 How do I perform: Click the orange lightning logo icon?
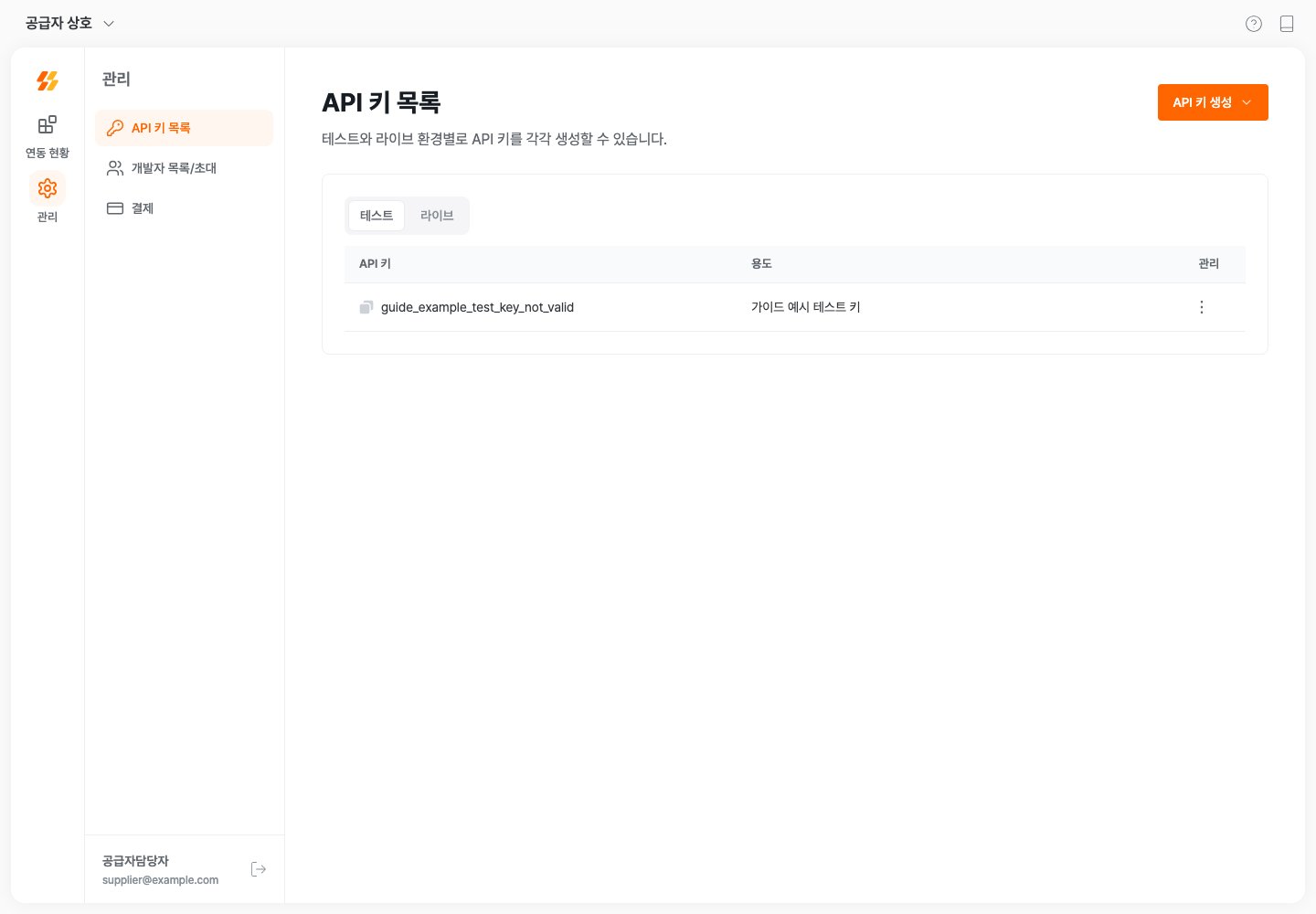pos(48,80)
